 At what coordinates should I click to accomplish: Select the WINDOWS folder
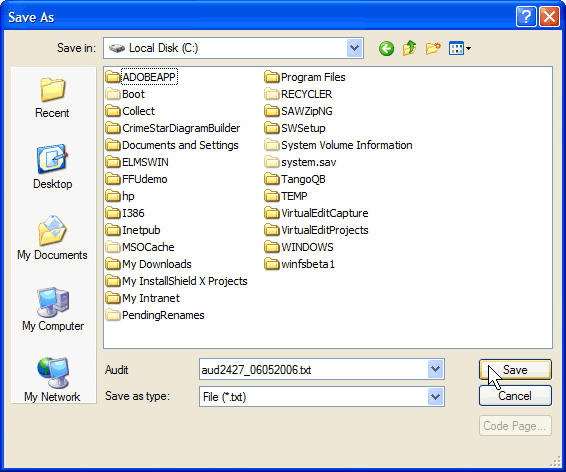299,247
